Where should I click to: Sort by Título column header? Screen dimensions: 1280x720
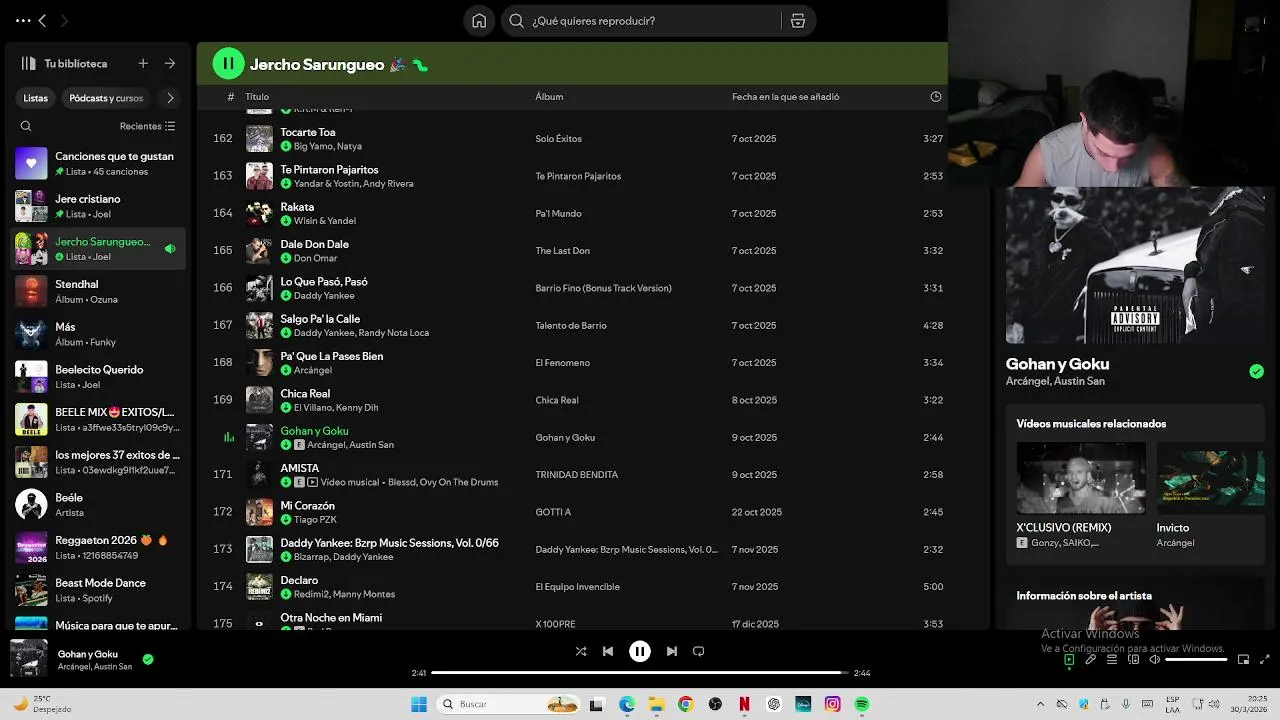pos(257,97)
